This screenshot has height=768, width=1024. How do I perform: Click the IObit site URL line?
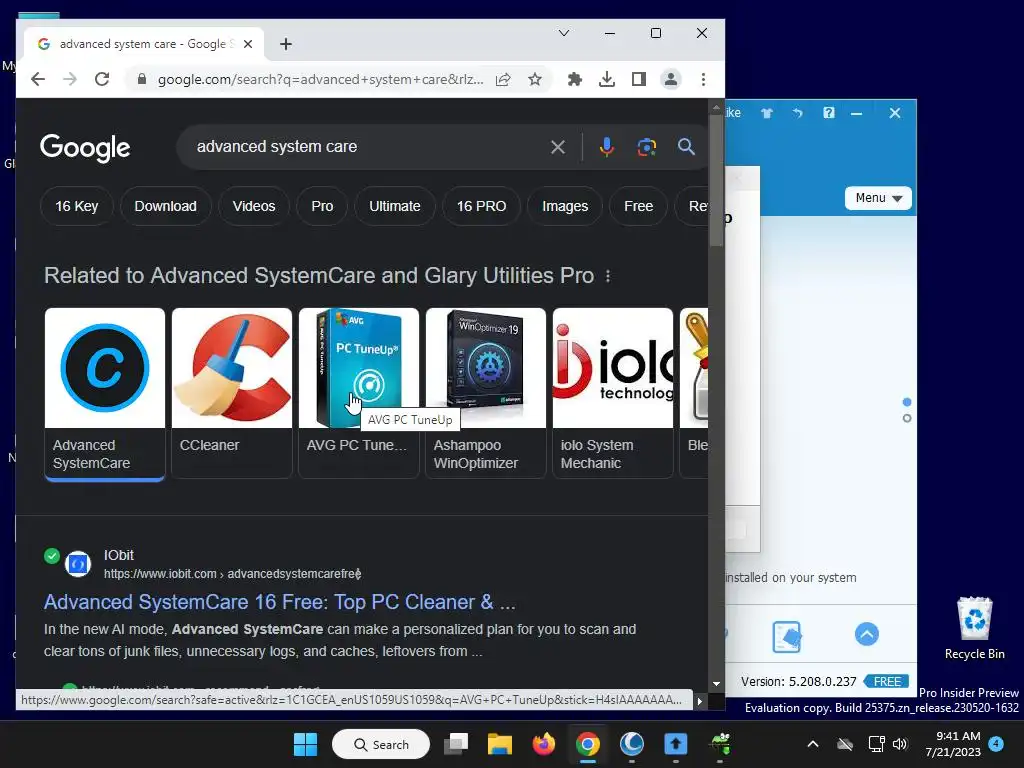coord(232,574)
